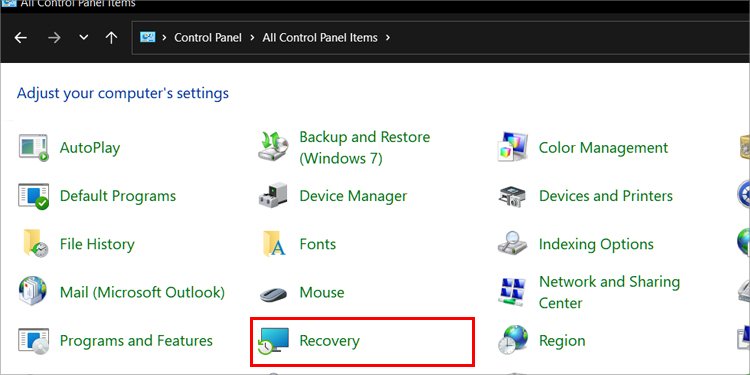
Task: Expand chevron after Control Panel breadcrumb
Action: point(253,37)
